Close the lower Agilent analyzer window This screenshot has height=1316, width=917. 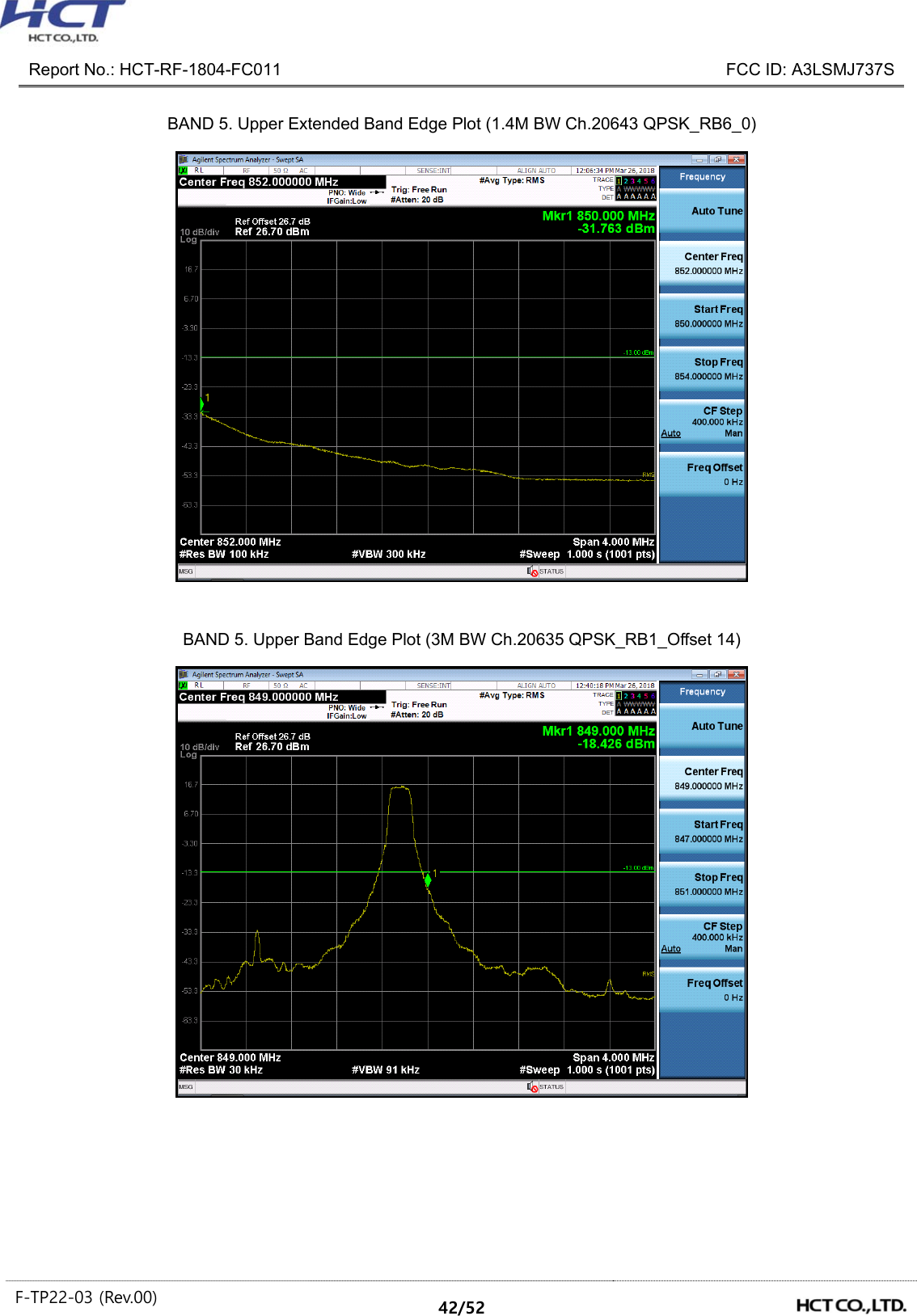click(x=736, y=674)
